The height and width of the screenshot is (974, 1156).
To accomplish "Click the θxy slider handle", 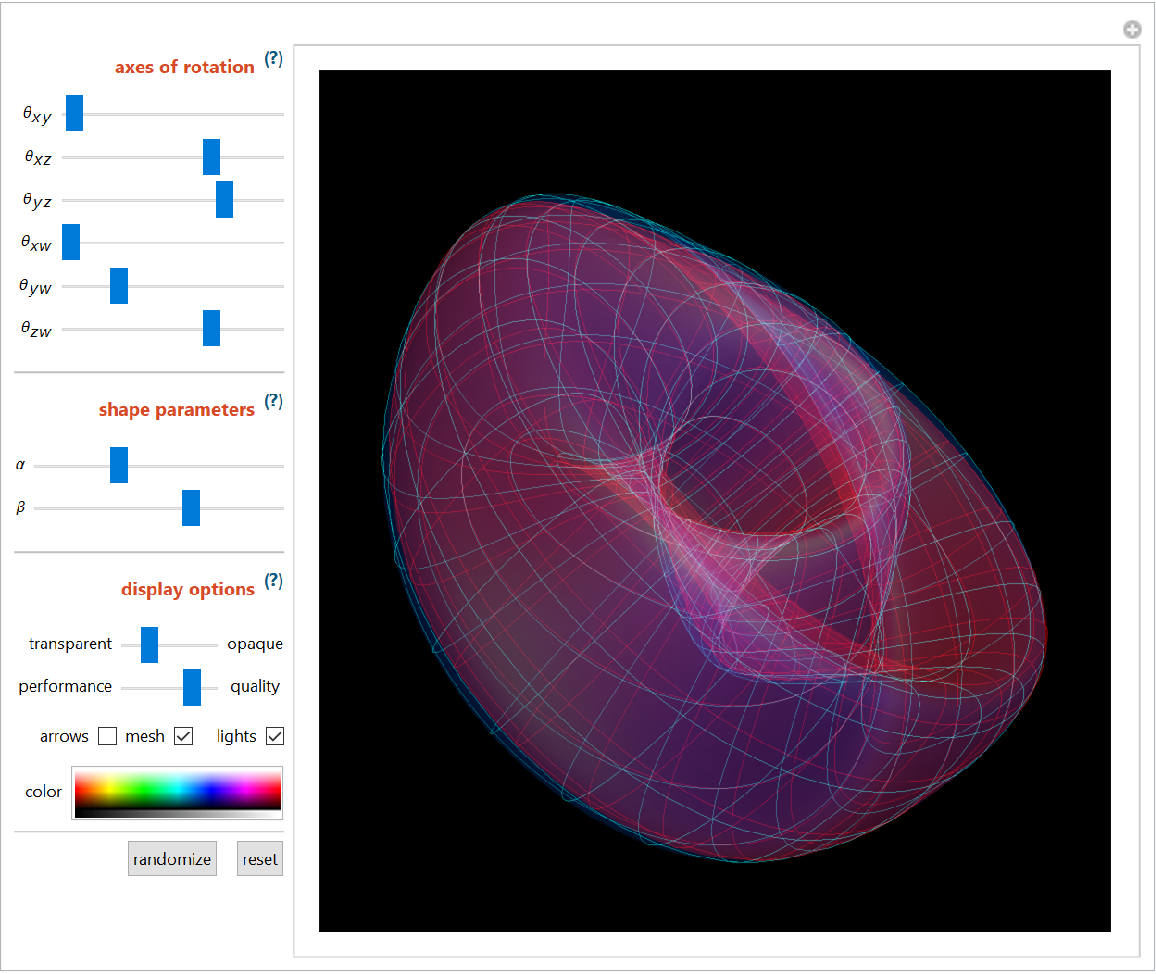I will point(74,114).
